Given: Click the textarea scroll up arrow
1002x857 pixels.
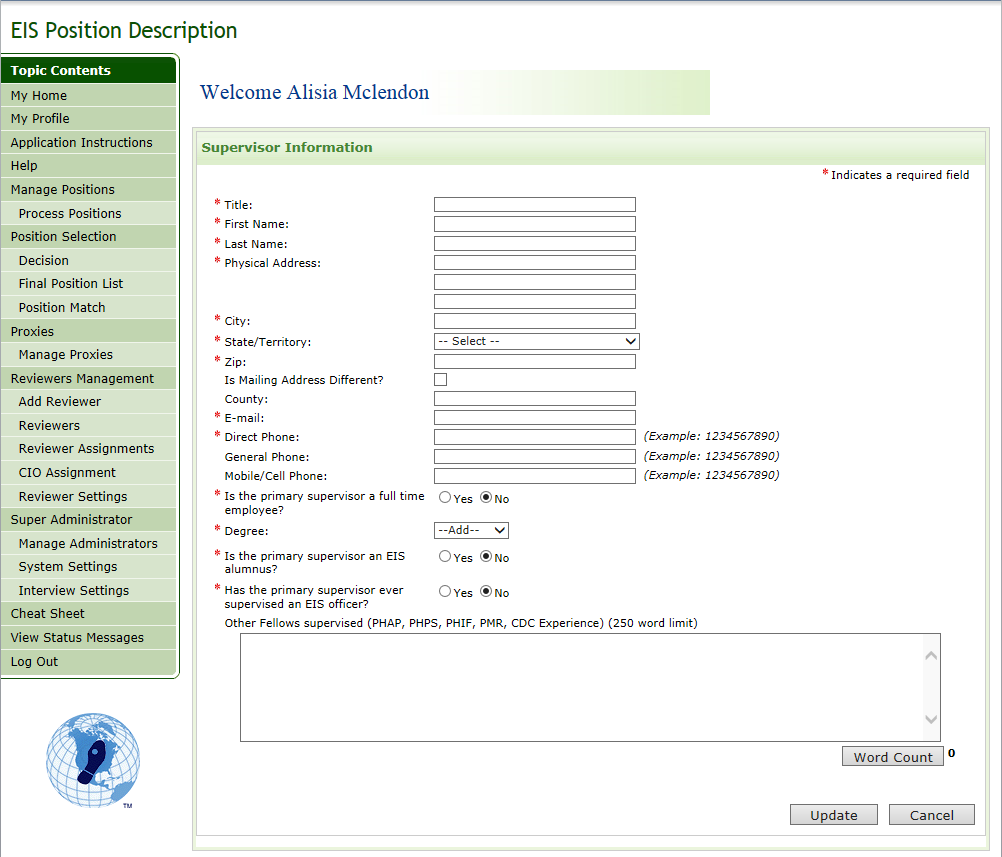Looking at the screenshot, I should (x=931, y=656).
